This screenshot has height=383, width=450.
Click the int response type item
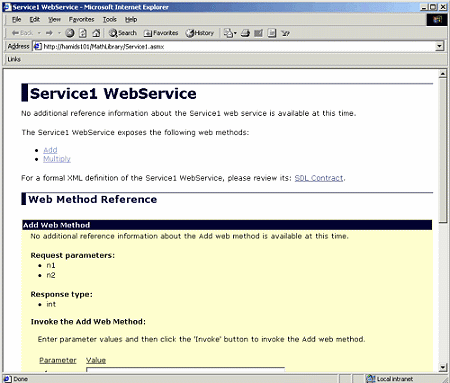pyautogui.click(x=51, y=304)
